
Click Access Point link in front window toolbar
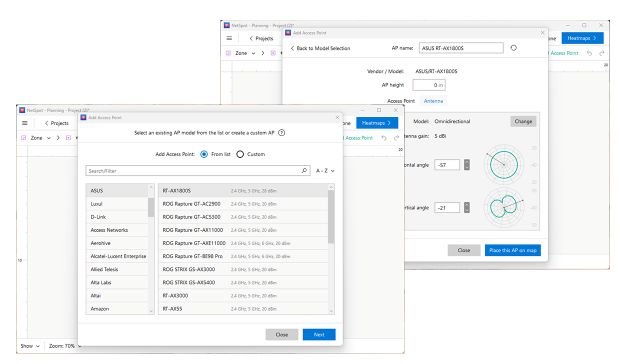[359, 138]
